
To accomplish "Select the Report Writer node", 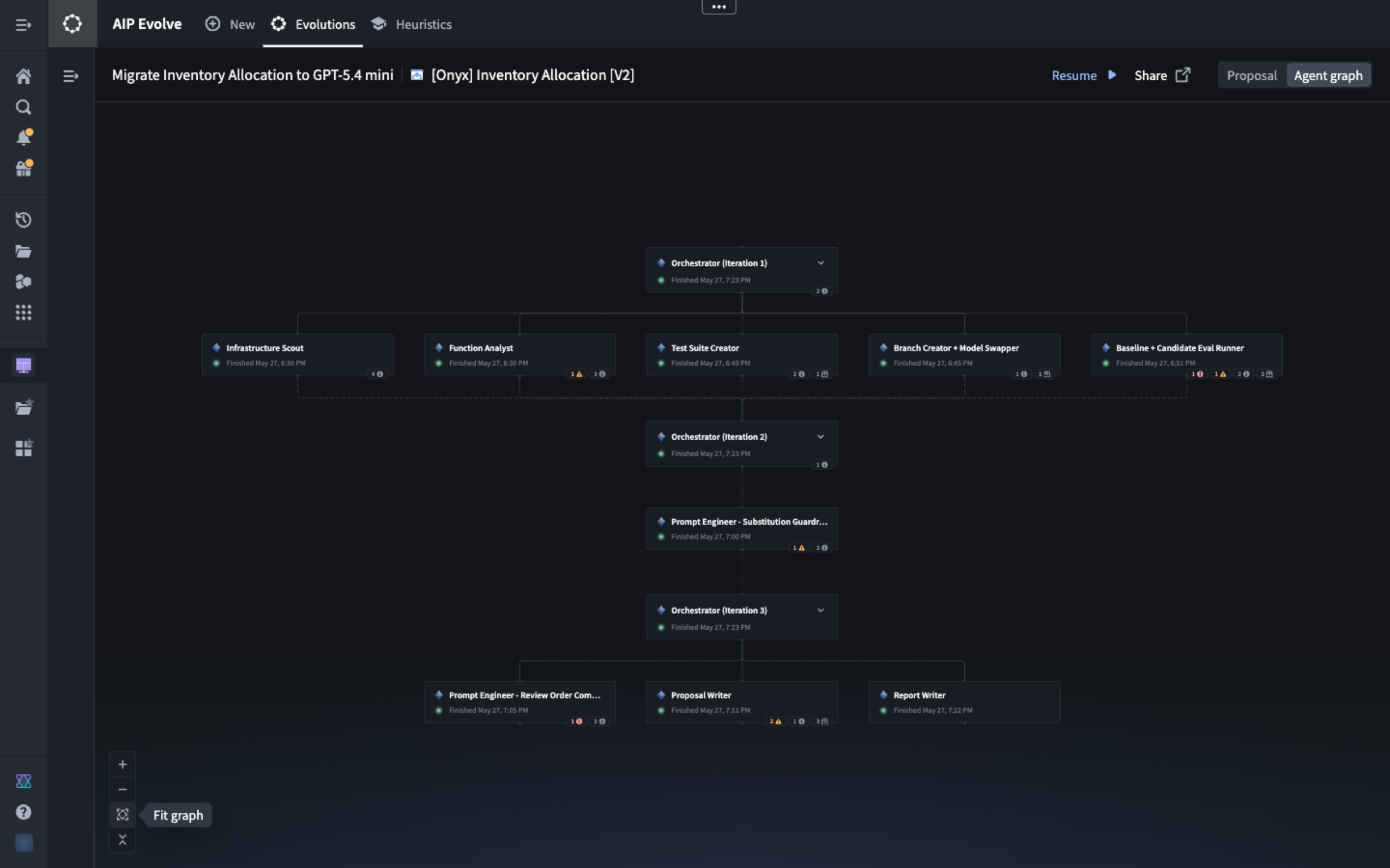I will [965, 702].
